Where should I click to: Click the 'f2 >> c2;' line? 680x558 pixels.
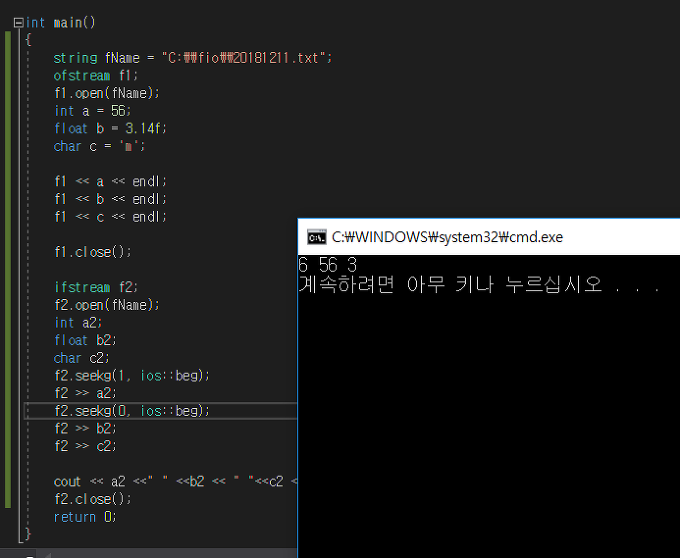coord(85,446)
